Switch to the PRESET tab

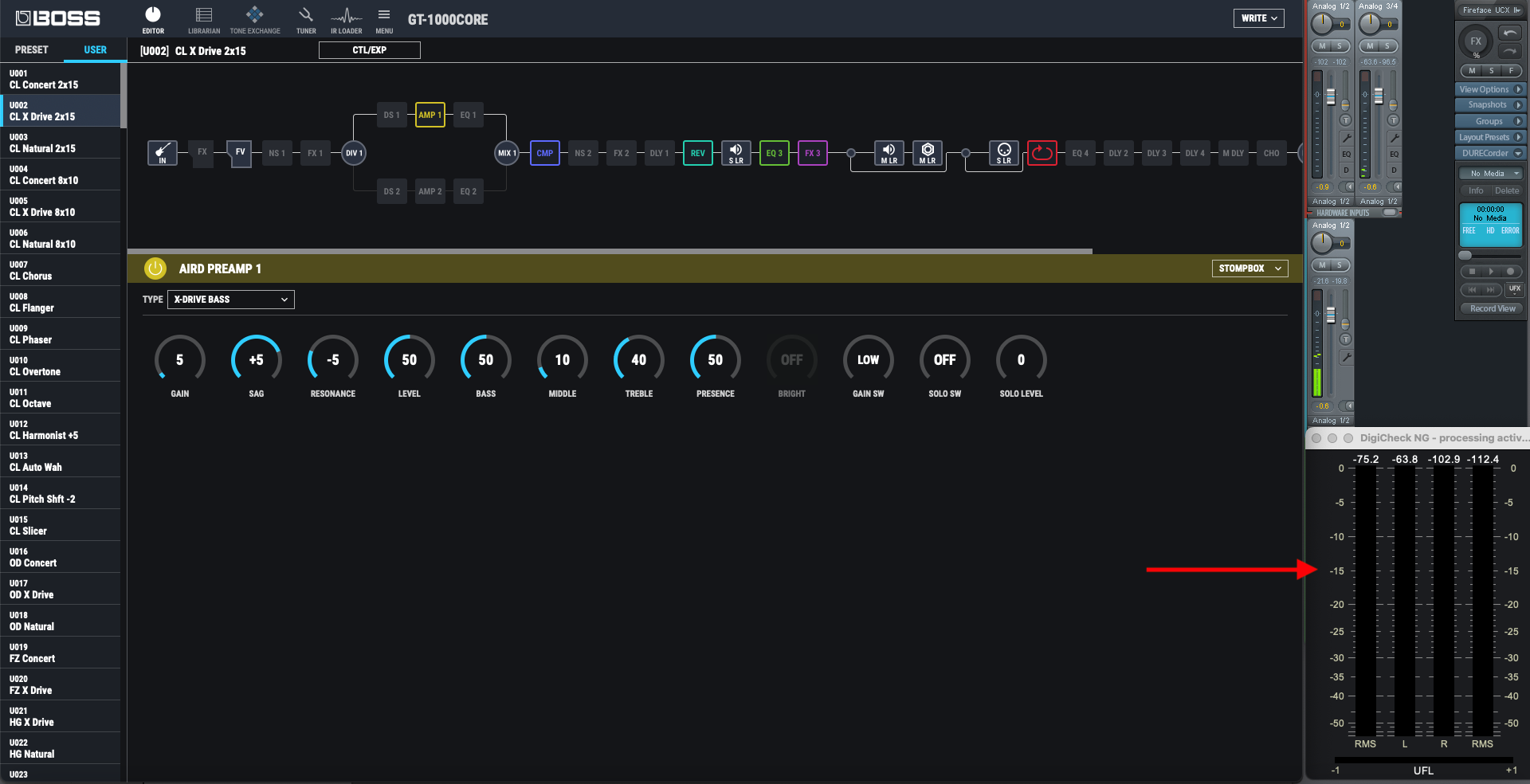point(32,49)
